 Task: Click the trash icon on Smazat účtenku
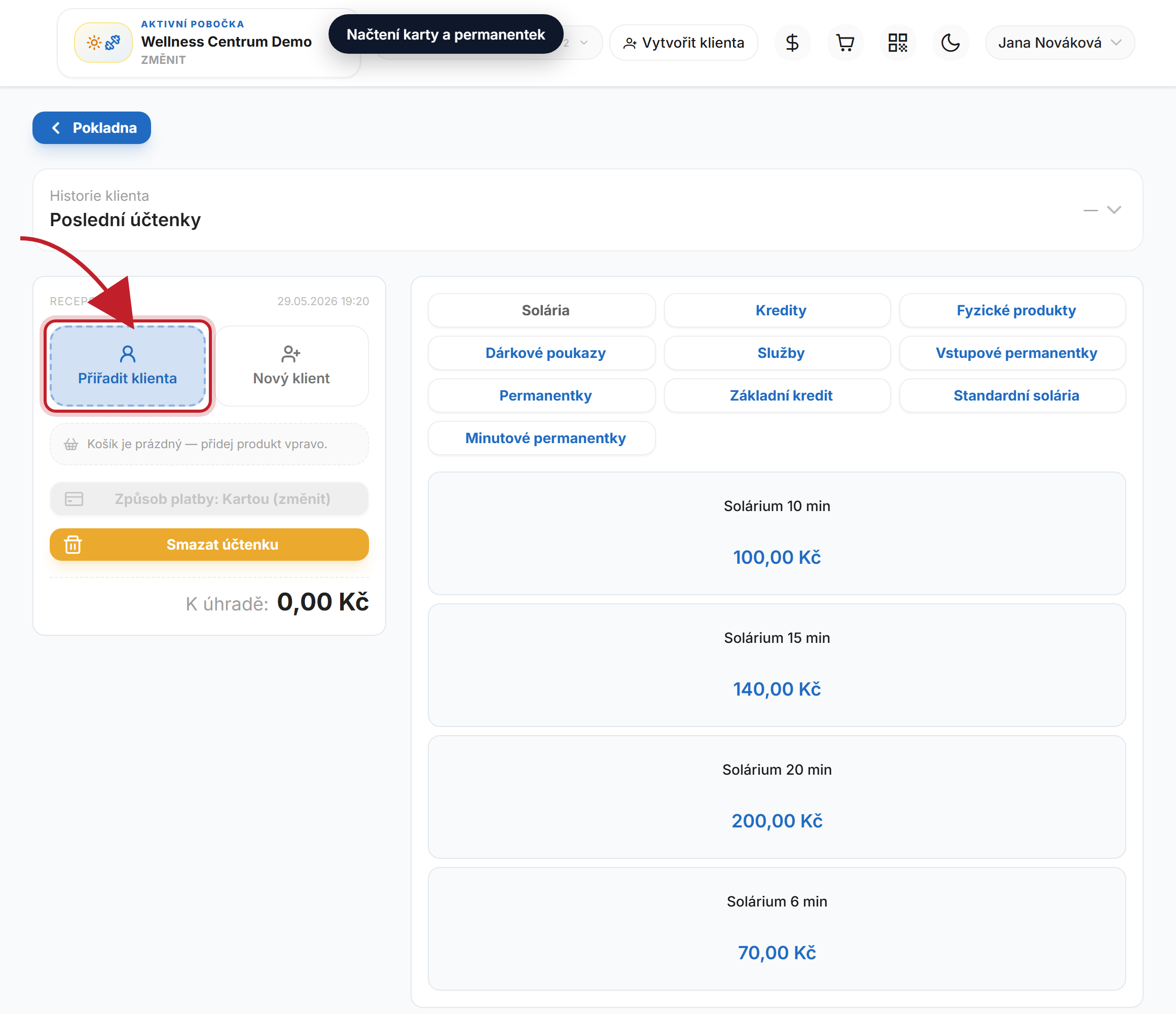72,545
